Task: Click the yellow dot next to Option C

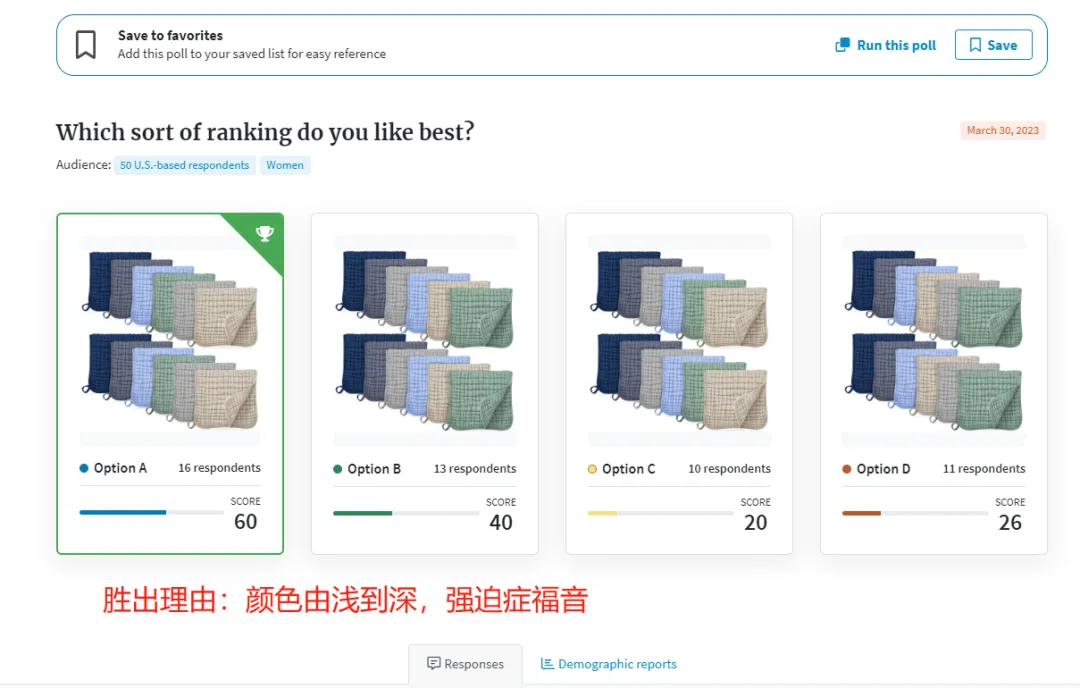Action: pyautogui.click(x=592, y=469)
